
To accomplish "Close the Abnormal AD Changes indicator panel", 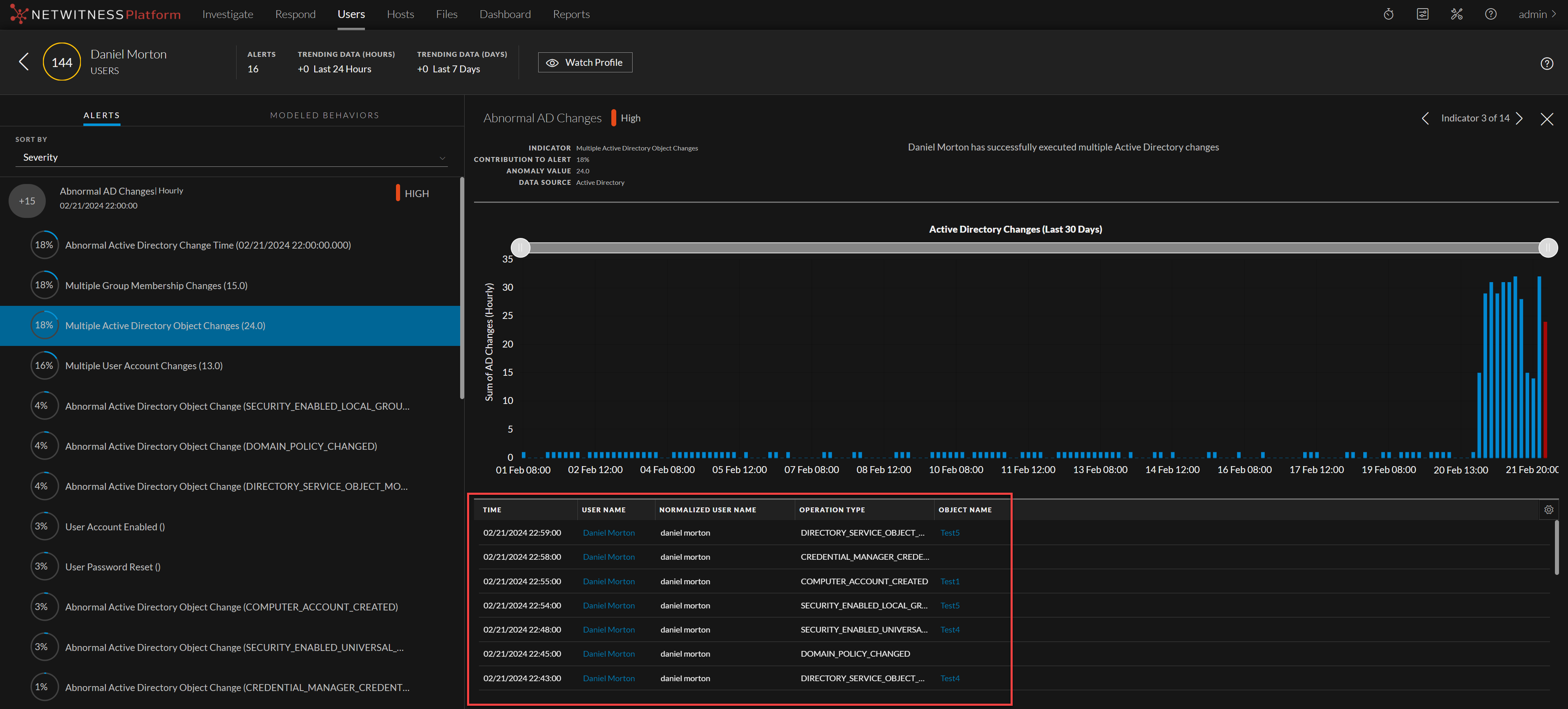I will 1547,119.
